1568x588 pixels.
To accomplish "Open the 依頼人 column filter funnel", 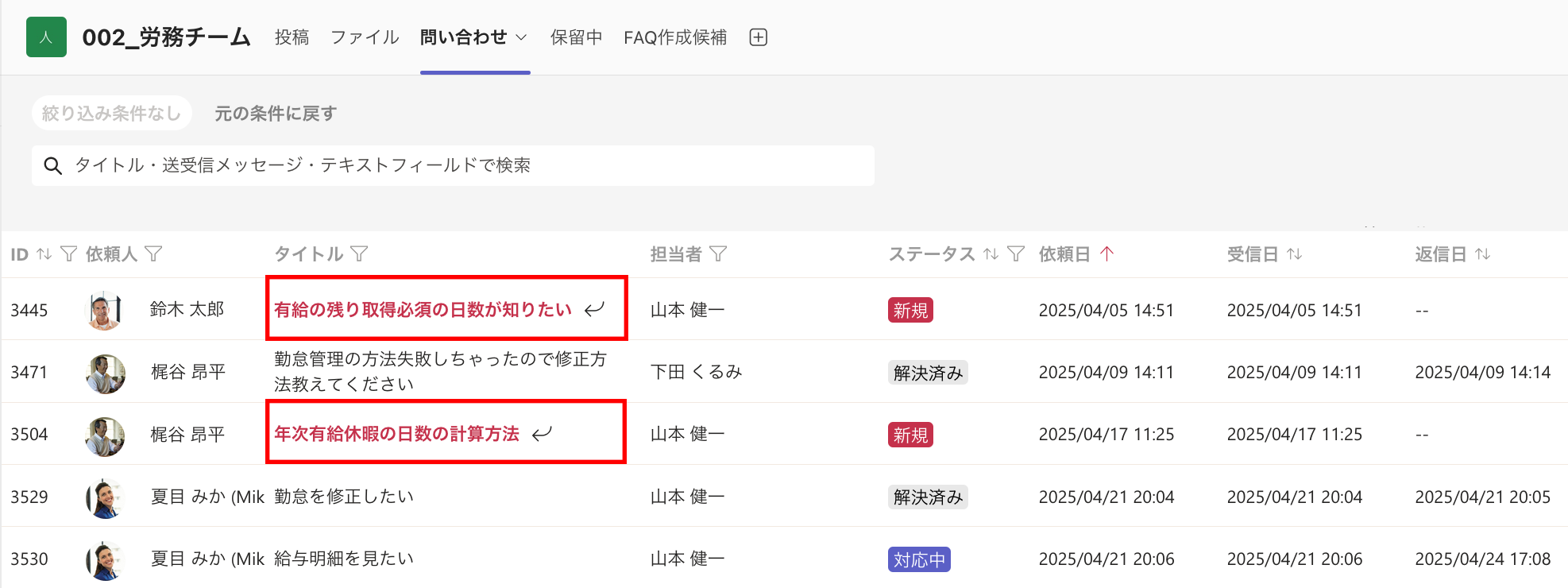I will tap(154, 253).
